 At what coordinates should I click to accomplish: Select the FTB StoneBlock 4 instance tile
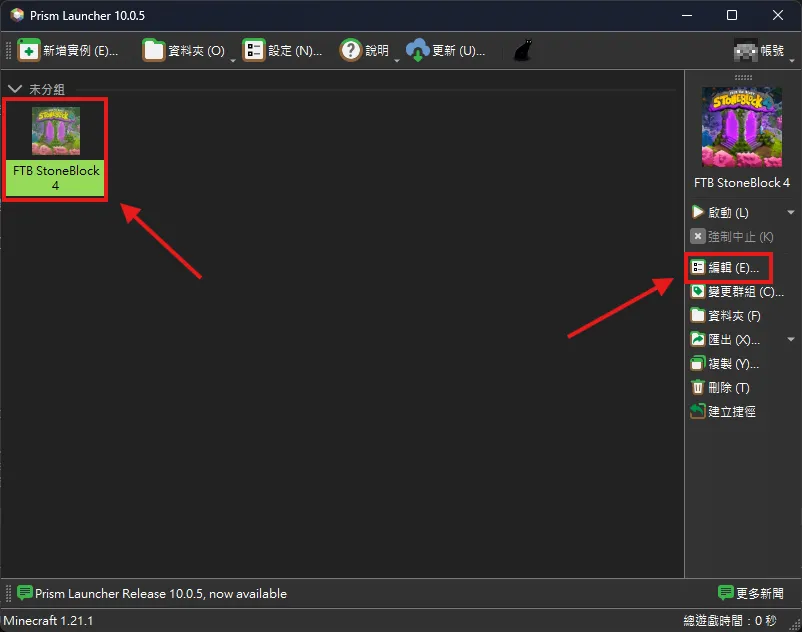tap(56, 149)
